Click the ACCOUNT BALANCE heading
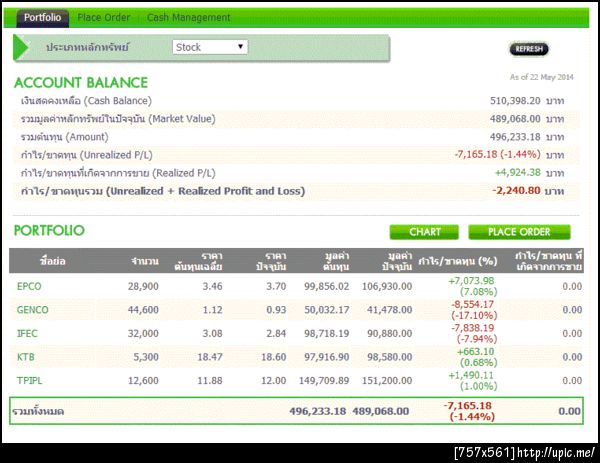The image size is (600, 463). point(81,83)
